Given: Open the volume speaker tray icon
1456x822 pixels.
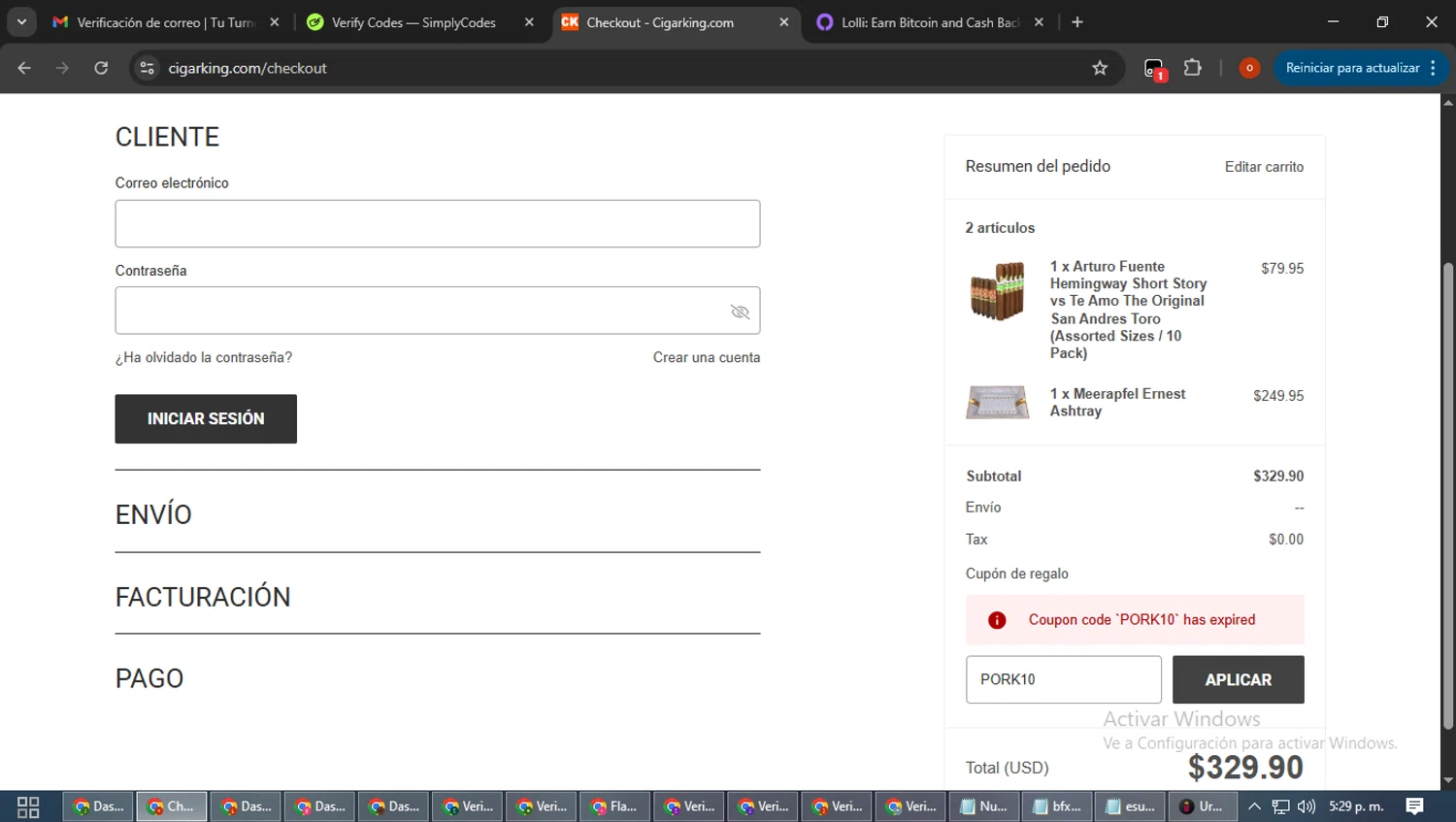Looking at the screenshot, I should (x=1307, y=806).
